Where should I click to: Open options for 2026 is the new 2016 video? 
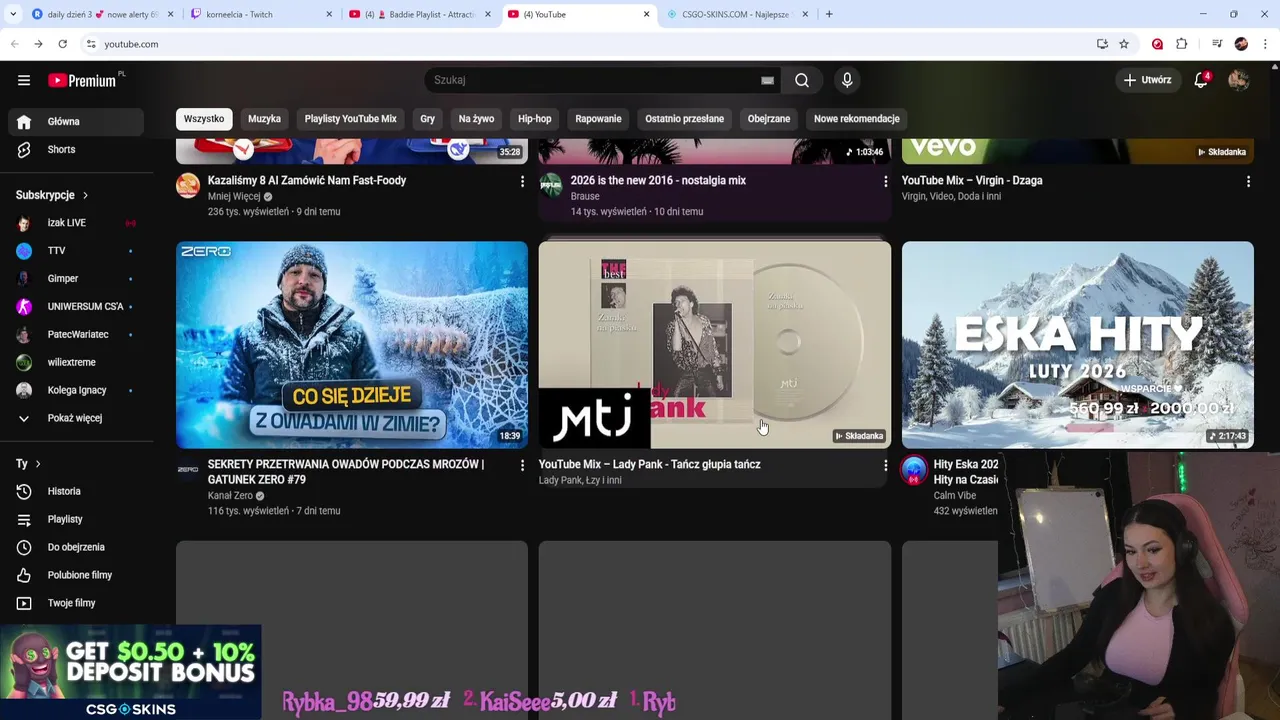point(885,181)
